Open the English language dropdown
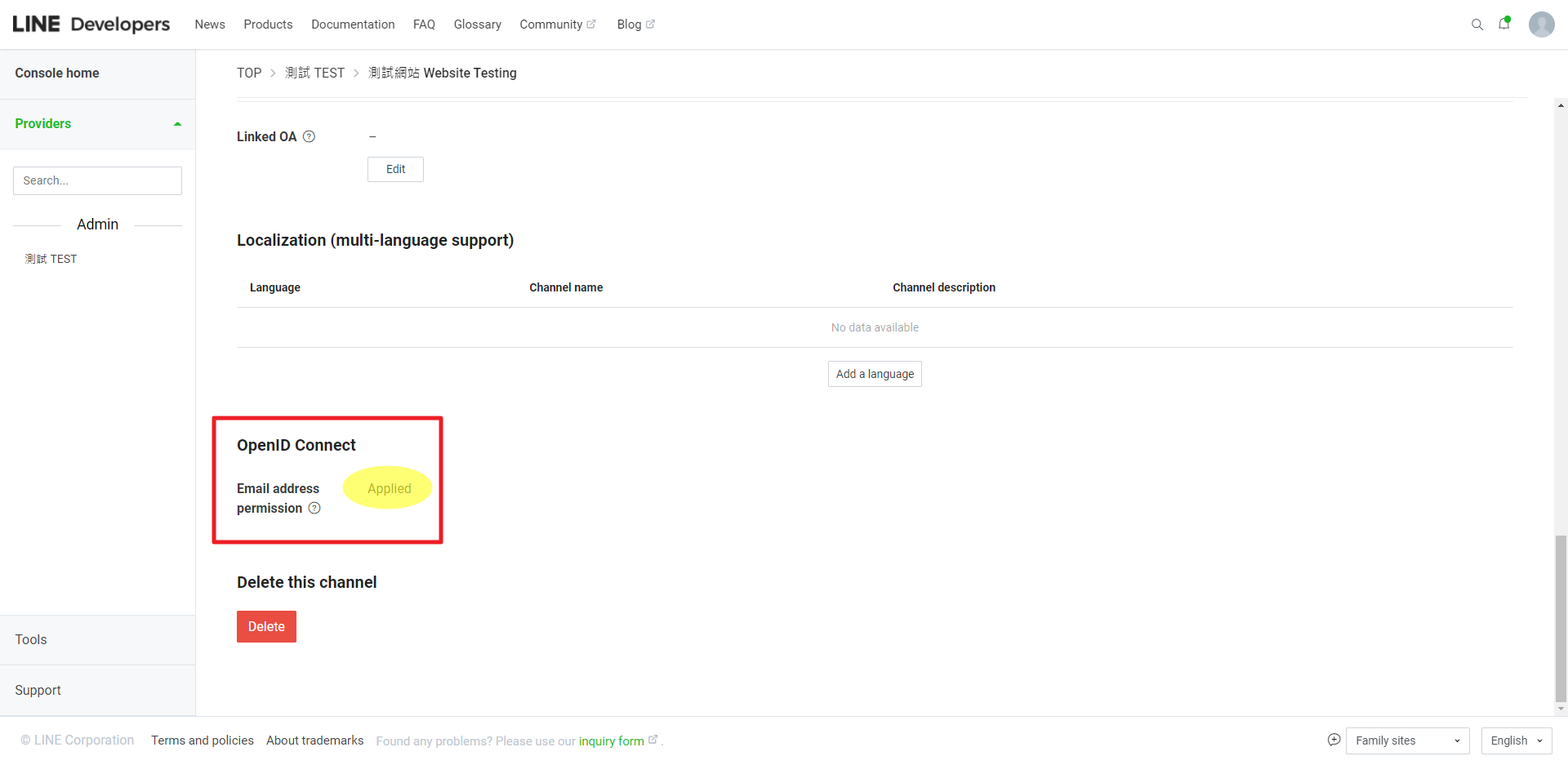 tap(1516, 741)
